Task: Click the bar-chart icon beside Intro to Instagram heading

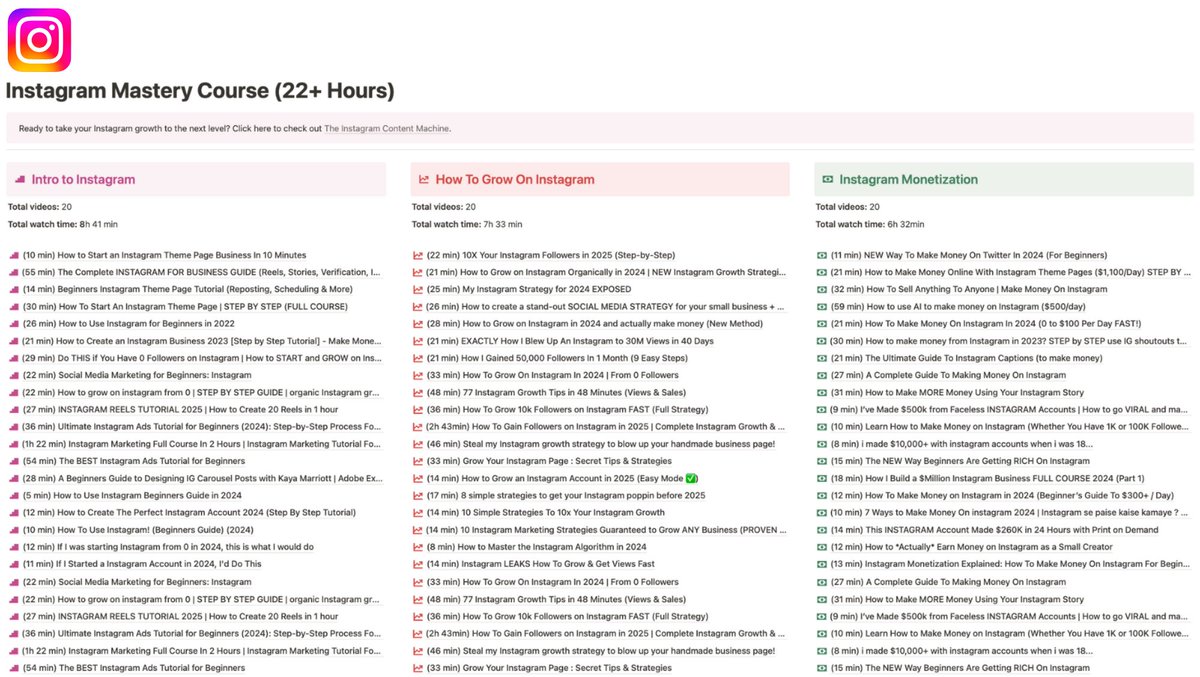Action: point(20,180)
